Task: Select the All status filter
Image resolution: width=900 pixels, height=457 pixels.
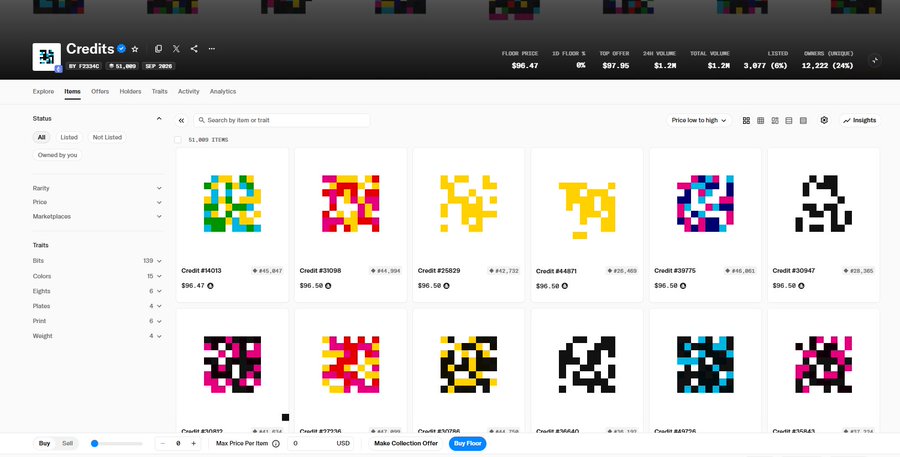Action: [41, 138]
